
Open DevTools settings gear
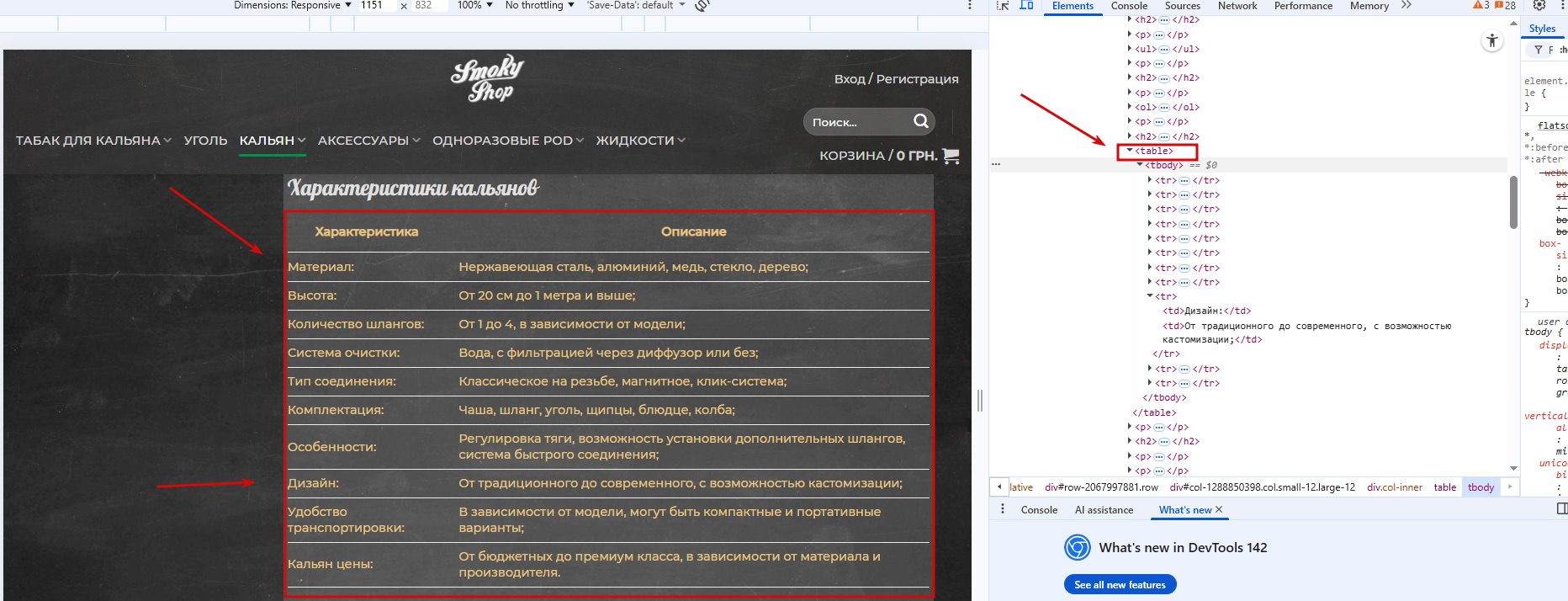pyautogui.click(x=1539, y=5)
